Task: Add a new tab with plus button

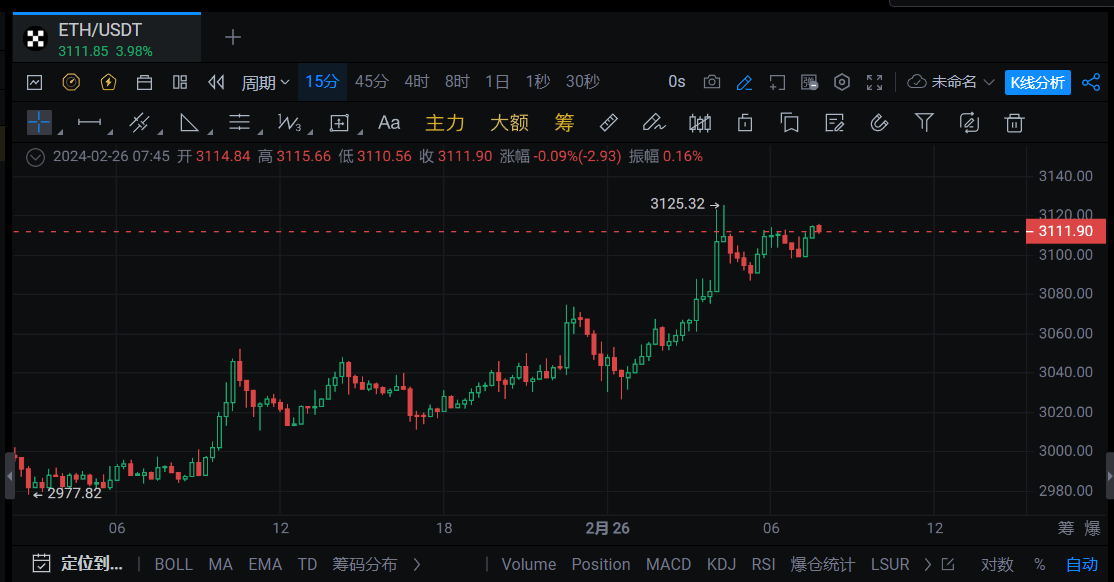Action: 233,37
